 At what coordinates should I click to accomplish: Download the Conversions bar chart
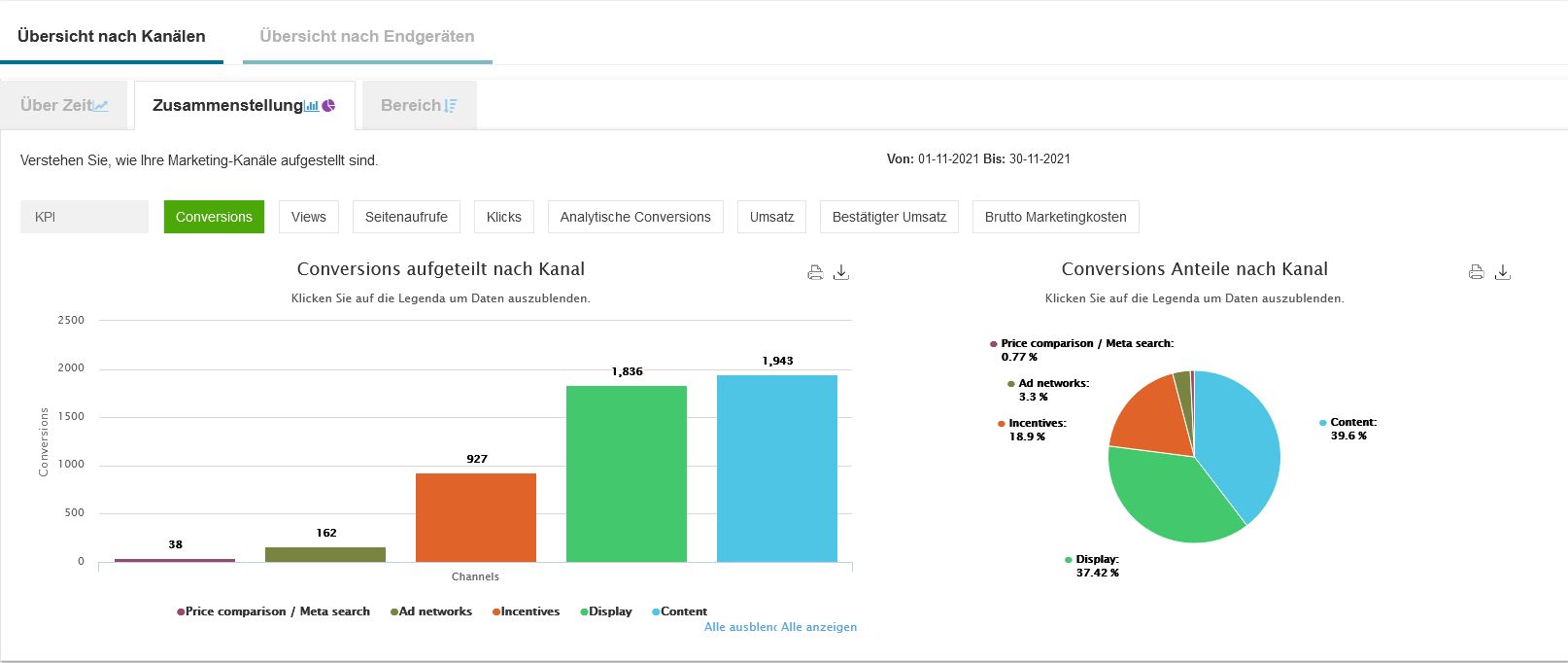point(841,272)
